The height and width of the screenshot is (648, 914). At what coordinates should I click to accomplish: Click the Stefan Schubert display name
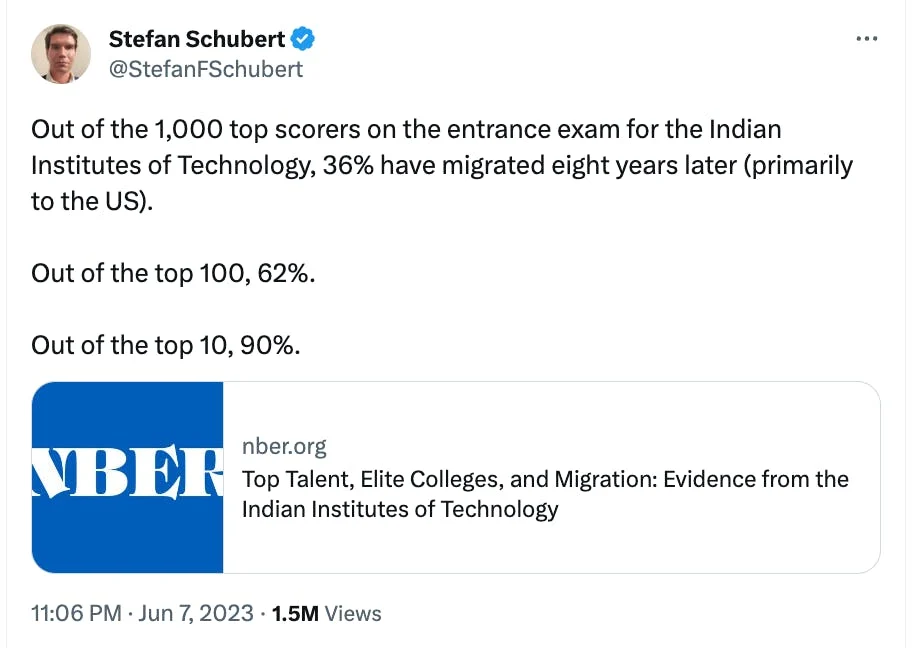[x=196, y=39]
